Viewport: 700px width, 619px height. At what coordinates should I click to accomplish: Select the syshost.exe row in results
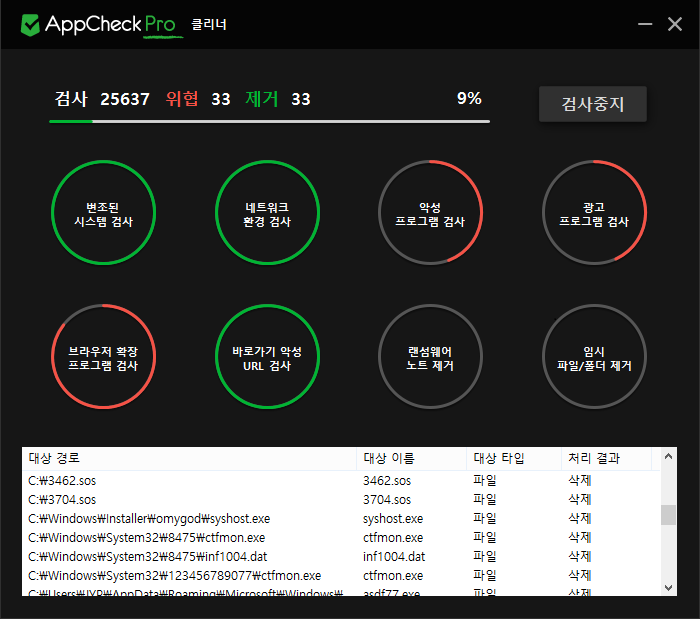coord(190,519)
